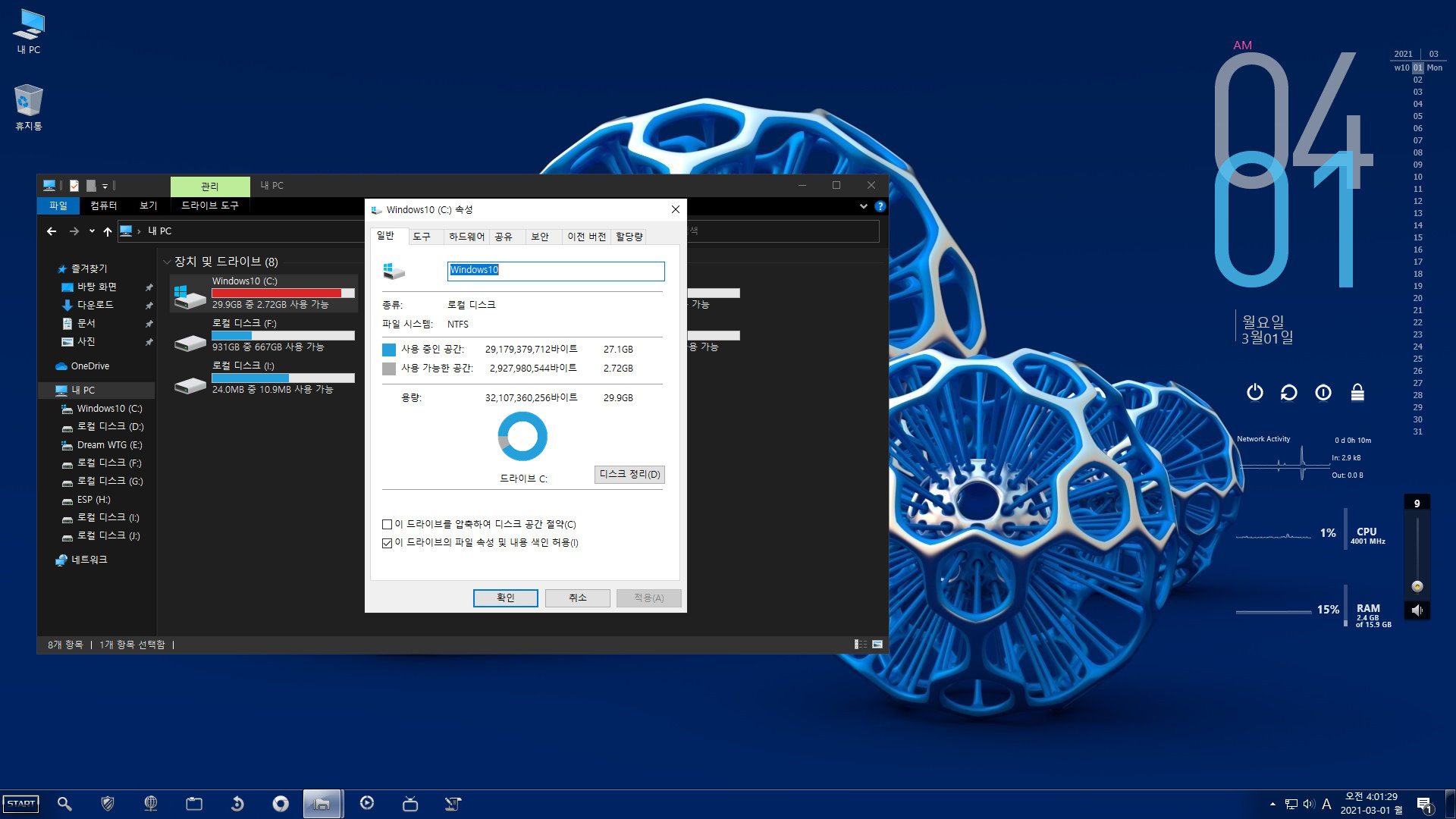1456x819 pixels.
Task: Go up one folder level arrow
Action: coord(108,231)
